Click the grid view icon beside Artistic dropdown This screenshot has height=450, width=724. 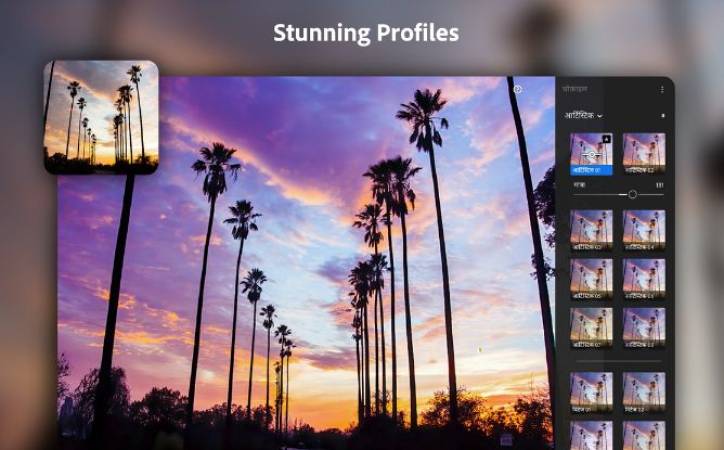tap(663, 115)
